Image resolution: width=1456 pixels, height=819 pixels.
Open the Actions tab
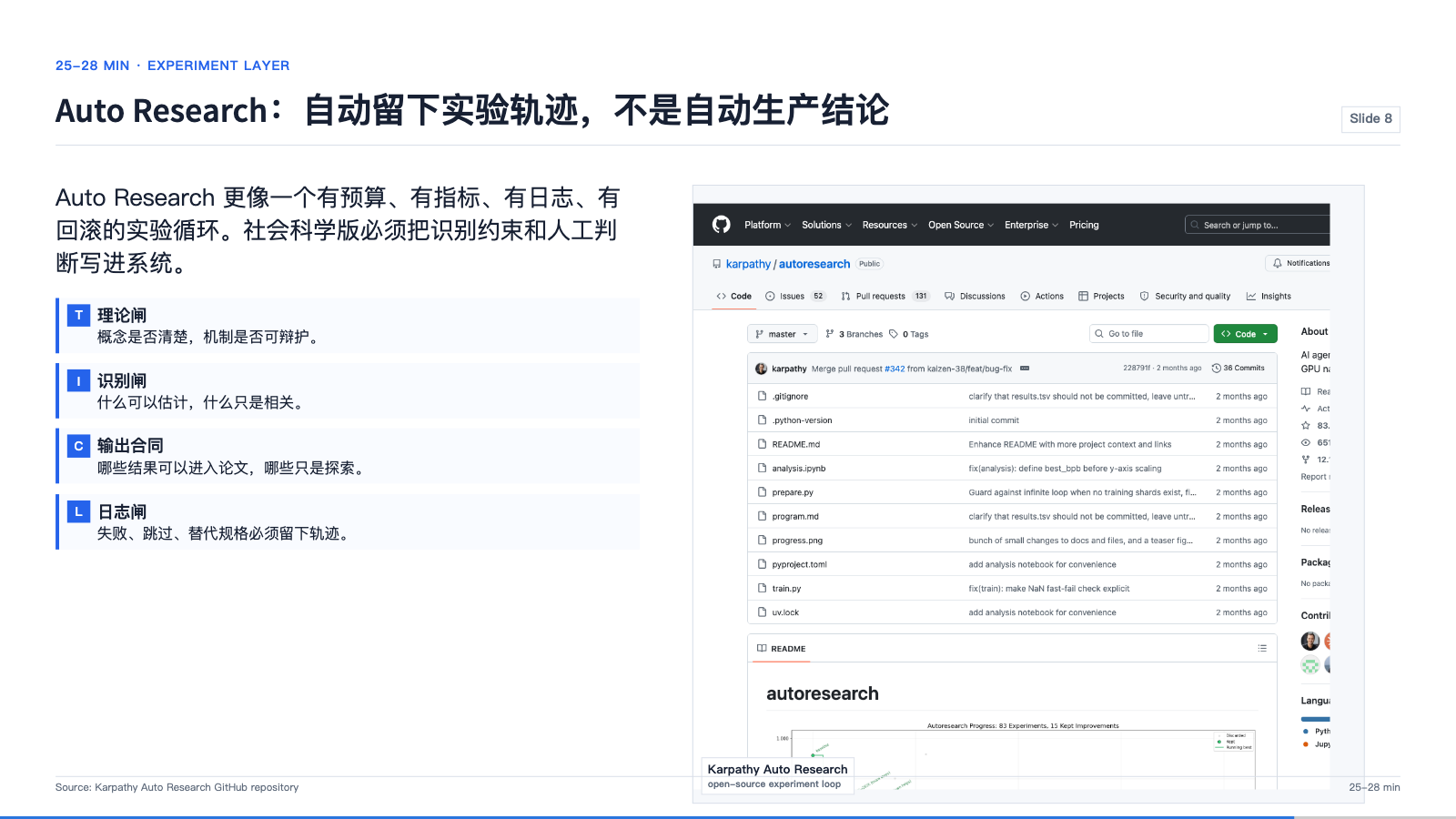(x=1042, y=297)
